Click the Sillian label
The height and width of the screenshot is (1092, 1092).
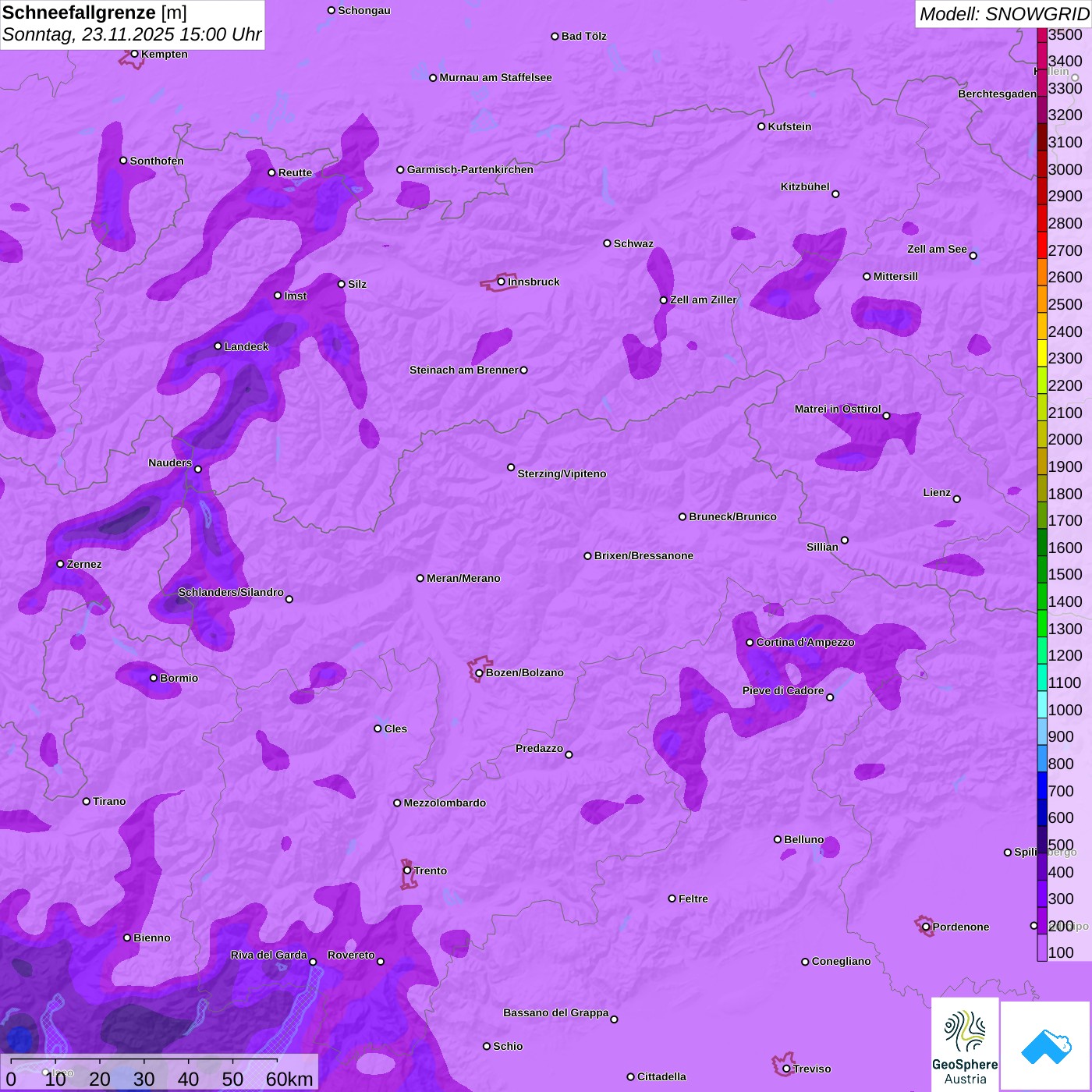[822, 547]
